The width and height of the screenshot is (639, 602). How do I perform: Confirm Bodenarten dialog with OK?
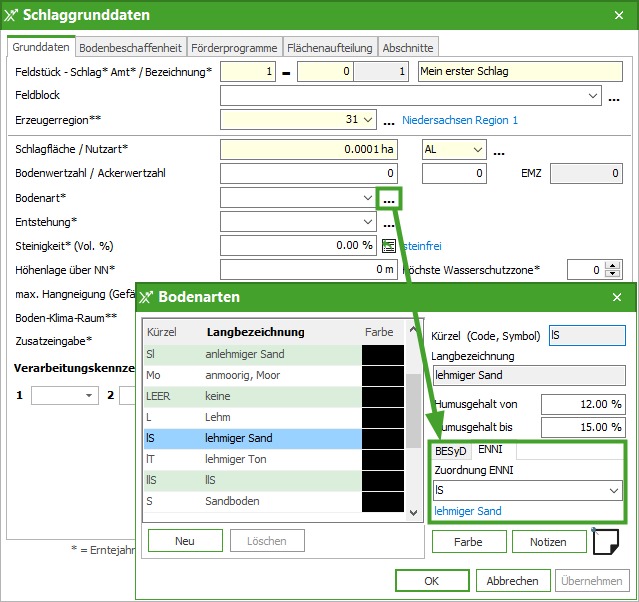point(431,581)
